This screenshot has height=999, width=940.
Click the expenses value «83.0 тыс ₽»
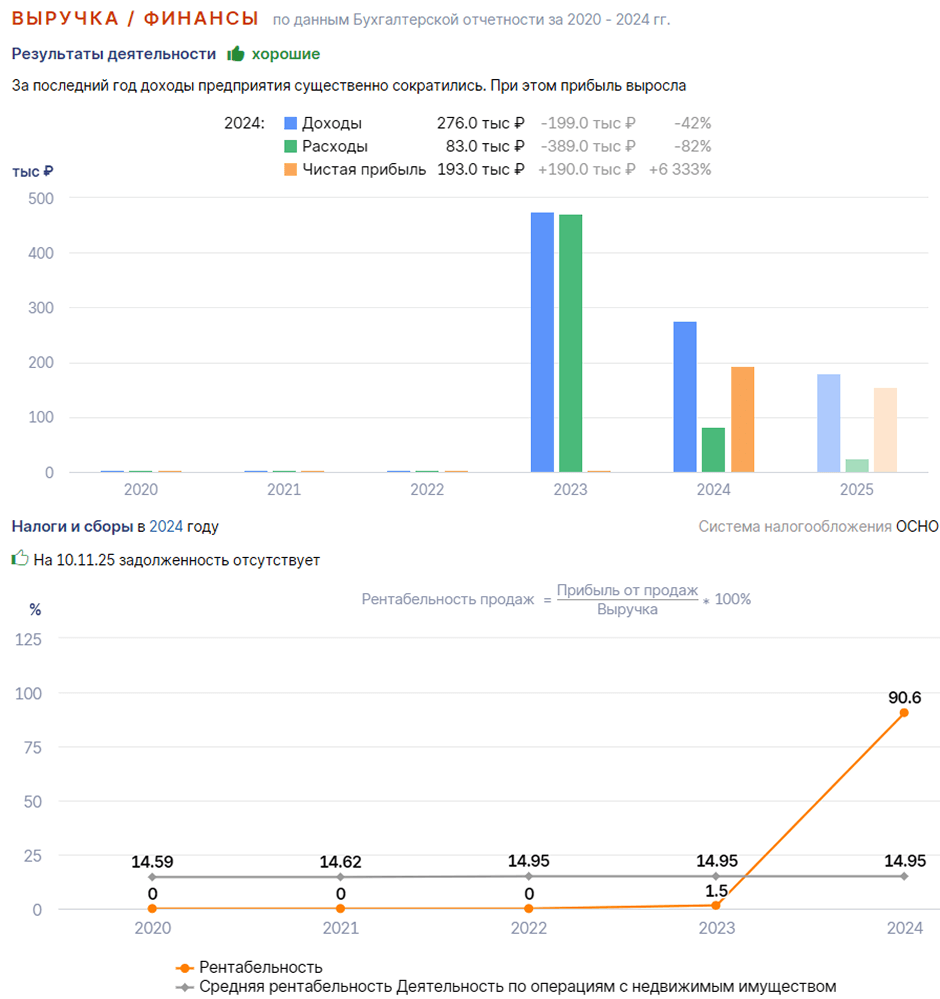485,147
